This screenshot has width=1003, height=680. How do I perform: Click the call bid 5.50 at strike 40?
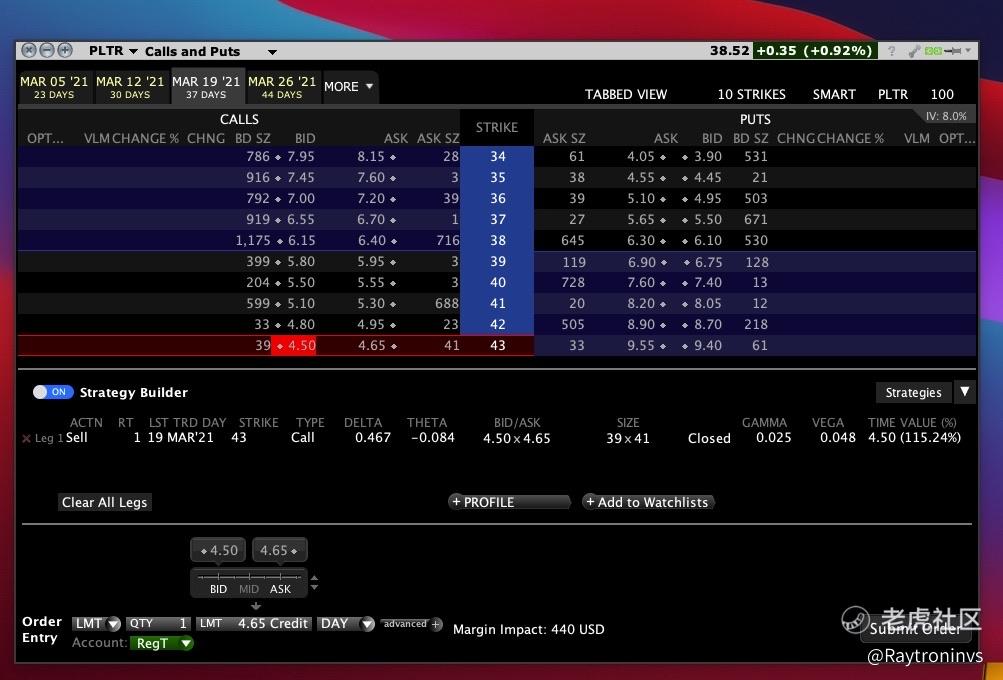tap(301, 283)
